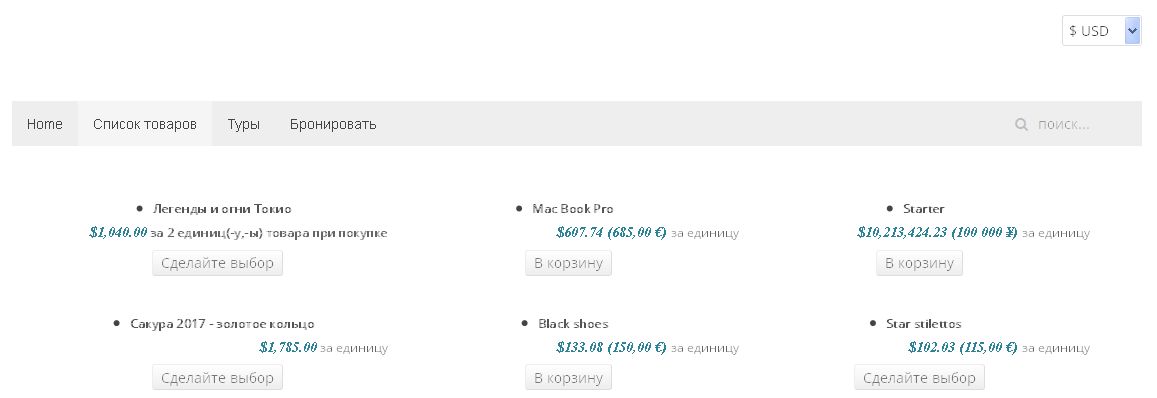
Task: Open the USD currency dropdown
Action: click(1102, 31)
